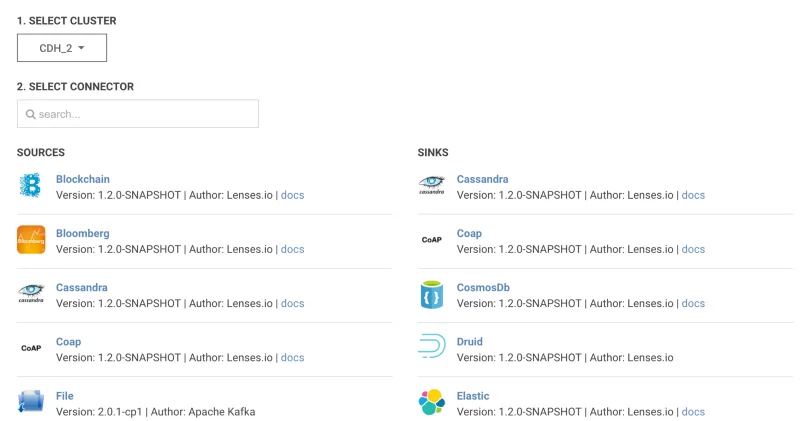The width and height of the screenshot is (800, 421).
Task: Click the Druid sink icon
Action: (x=432, y=346)
